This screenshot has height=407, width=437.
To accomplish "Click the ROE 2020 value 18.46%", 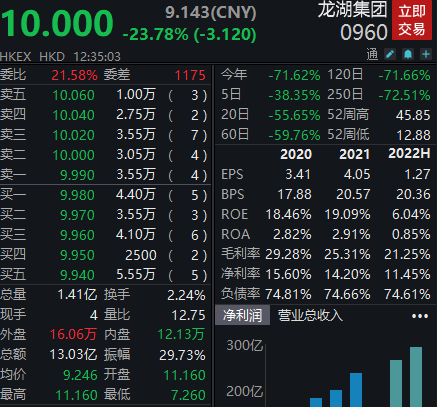I will click(x=288, y=214).
